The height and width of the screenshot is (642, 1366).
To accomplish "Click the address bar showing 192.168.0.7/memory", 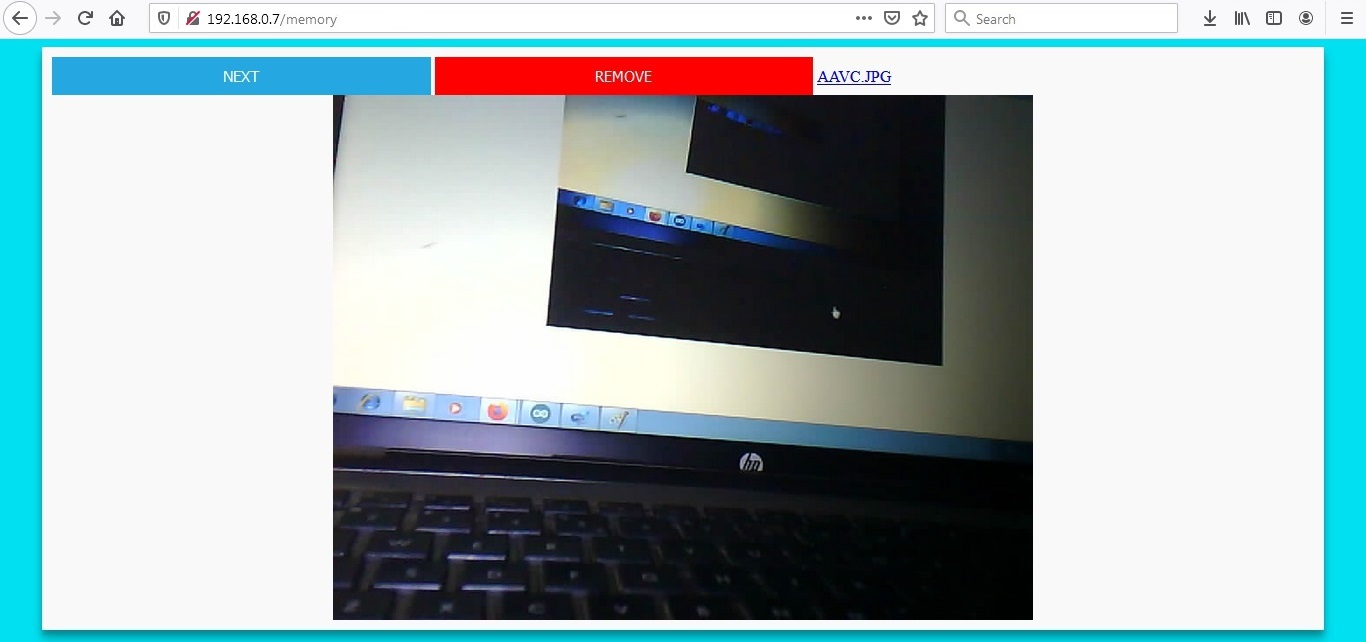I will 400,17.
